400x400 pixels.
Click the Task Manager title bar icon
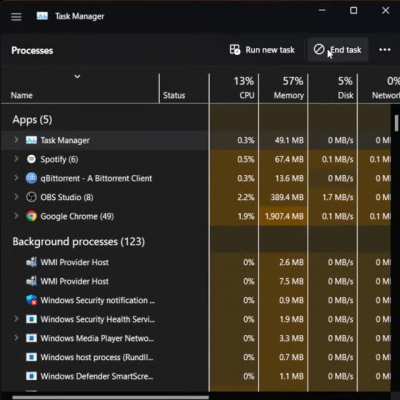(x=42, y=16)
